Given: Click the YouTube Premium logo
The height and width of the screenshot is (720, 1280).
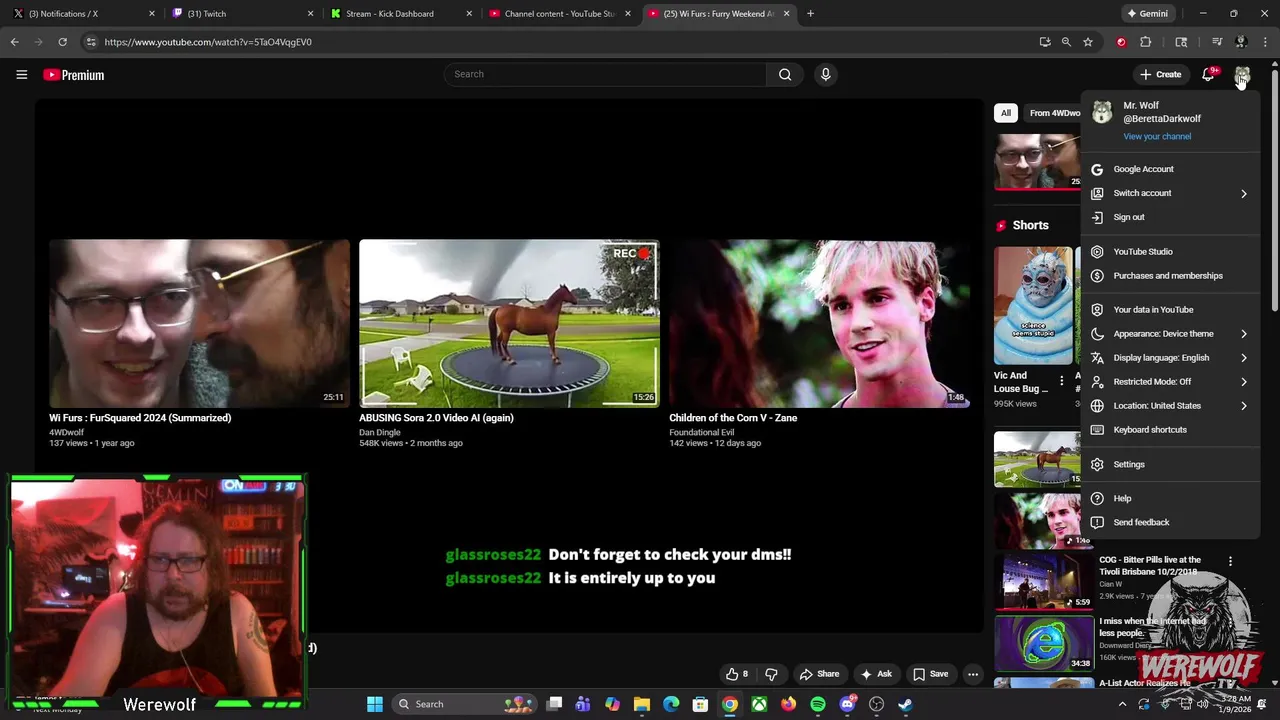Looking at the screenshot, I should pos(74,75).
